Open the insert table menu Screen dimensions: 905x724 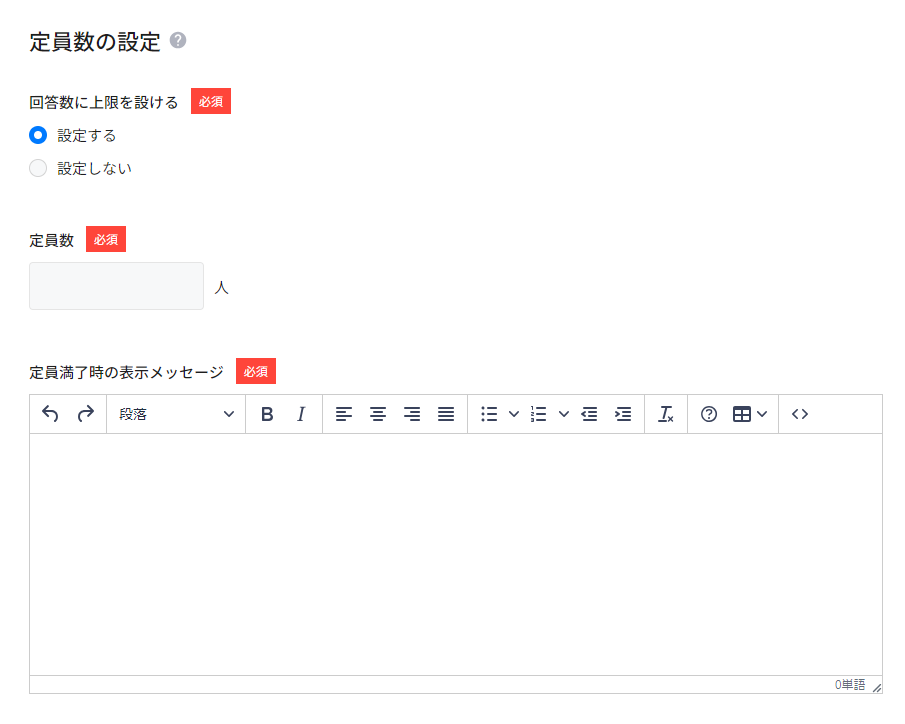tap(742, 414)
